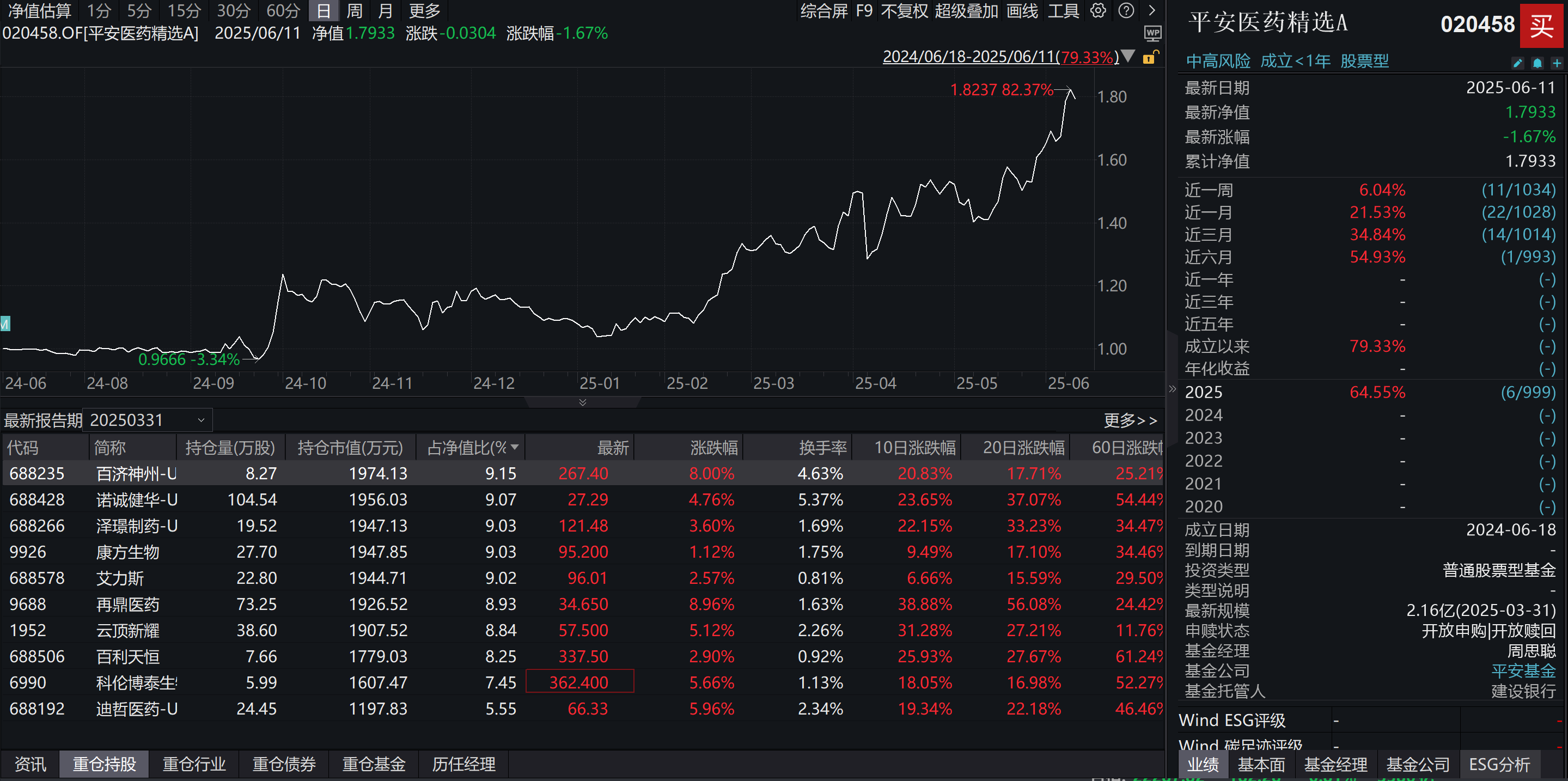Switch to 历任经理 bottom tab

coord(463,764)
